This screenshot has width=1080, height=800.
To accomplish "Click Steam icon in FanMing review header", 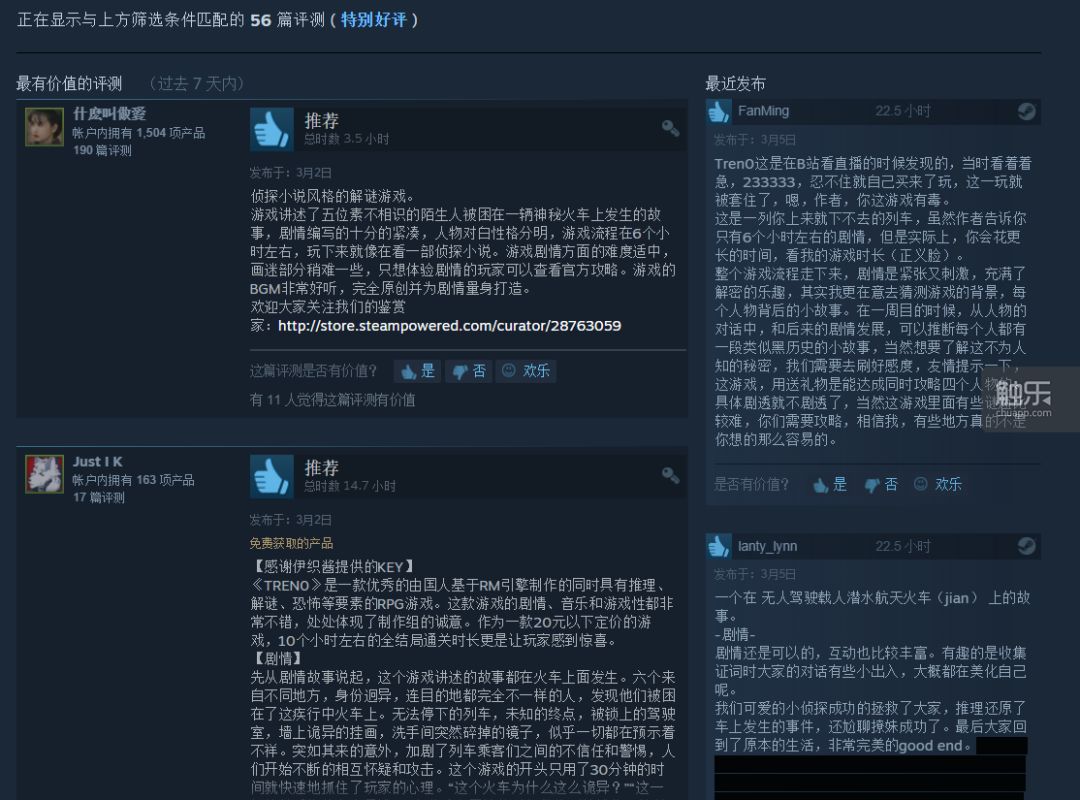I will 1026,112.
